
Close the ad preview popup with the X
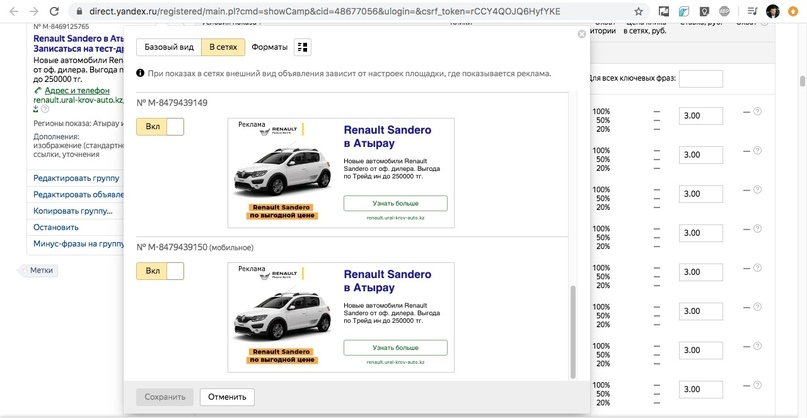click(582, 34)
